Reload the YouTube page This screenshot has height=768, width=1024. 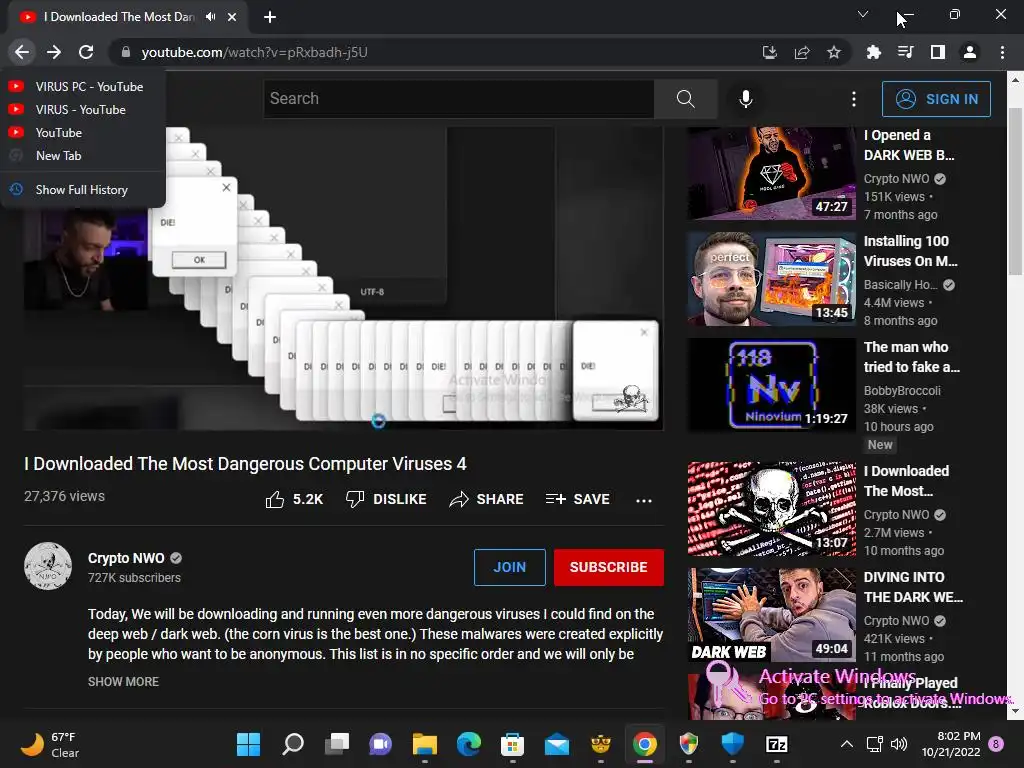[x=86, y=52]
